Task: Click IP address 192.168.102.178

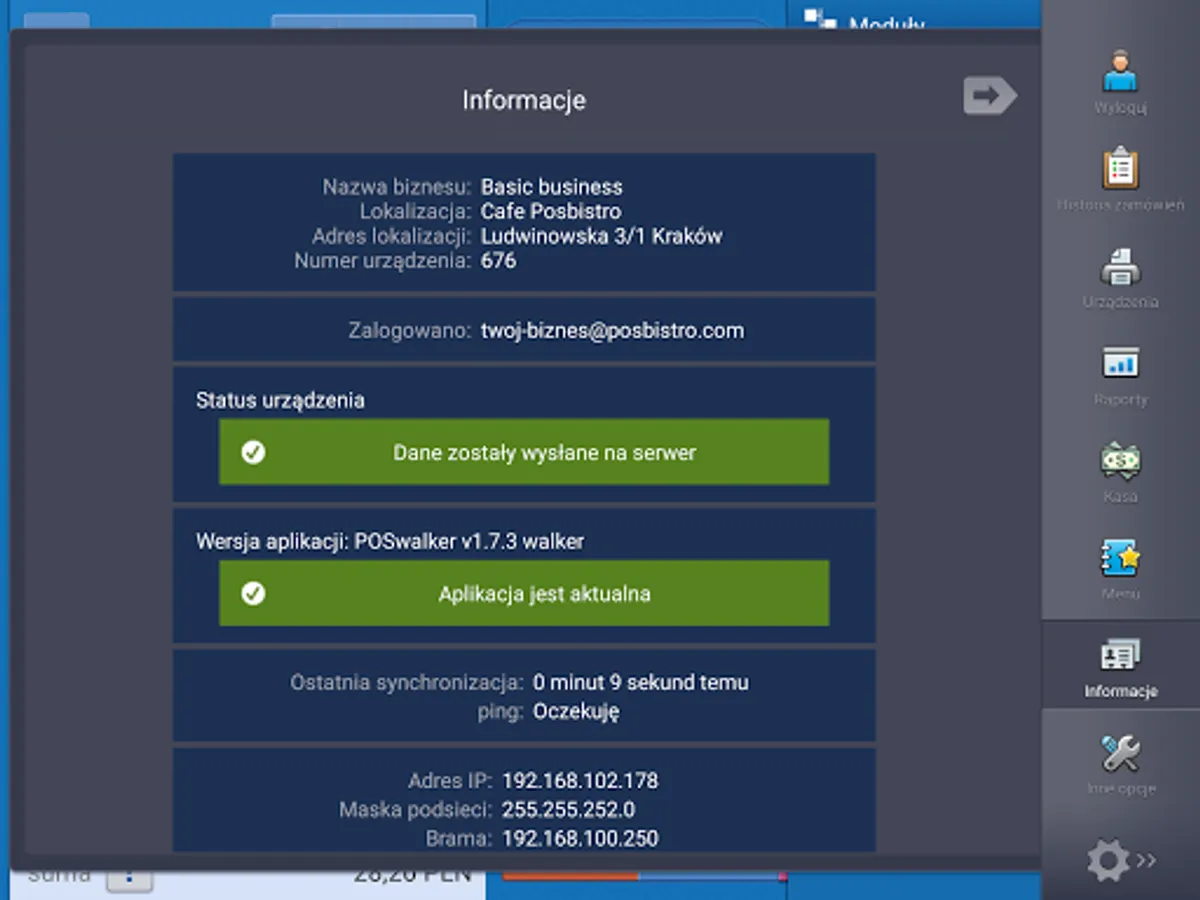Action: point(580,780)
